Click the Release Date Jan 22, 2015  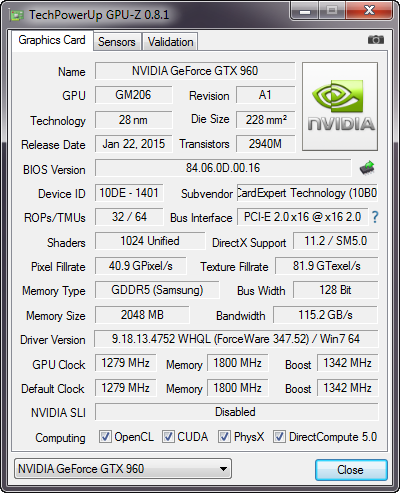coord(133,144)
